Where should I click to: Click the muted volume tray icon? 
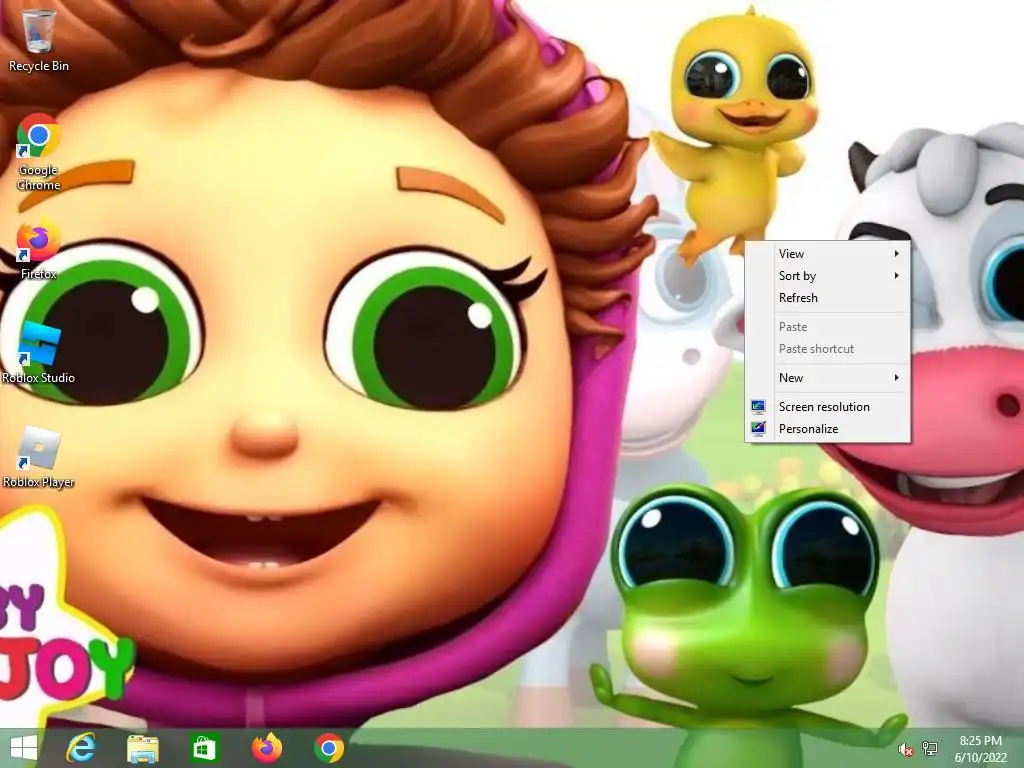(x=905, y=750)
